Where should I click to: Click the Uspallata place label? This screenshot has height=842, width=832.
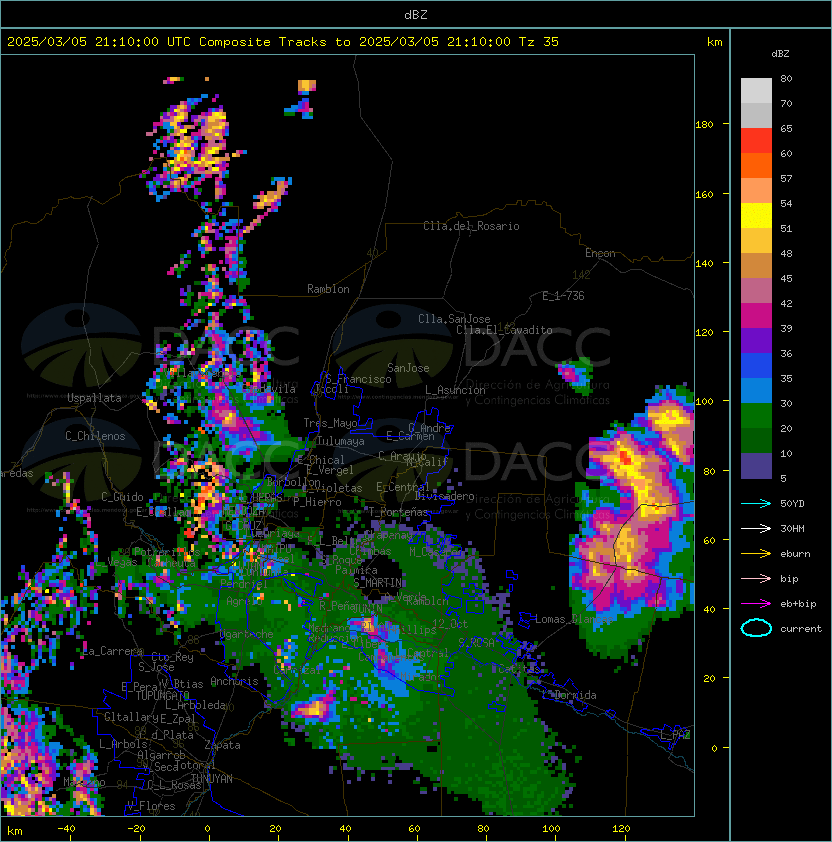pos(94,398)
